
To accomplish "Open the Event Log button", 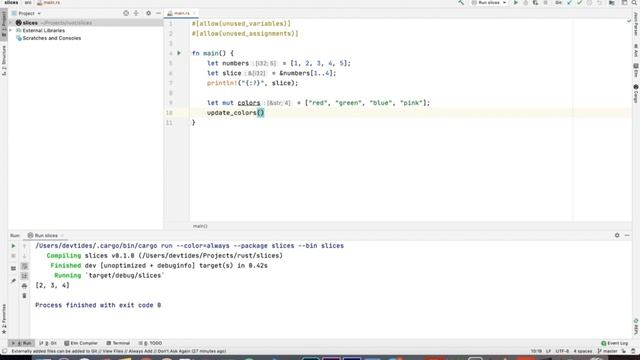I will pyautogui.click(x=615, y=343).
